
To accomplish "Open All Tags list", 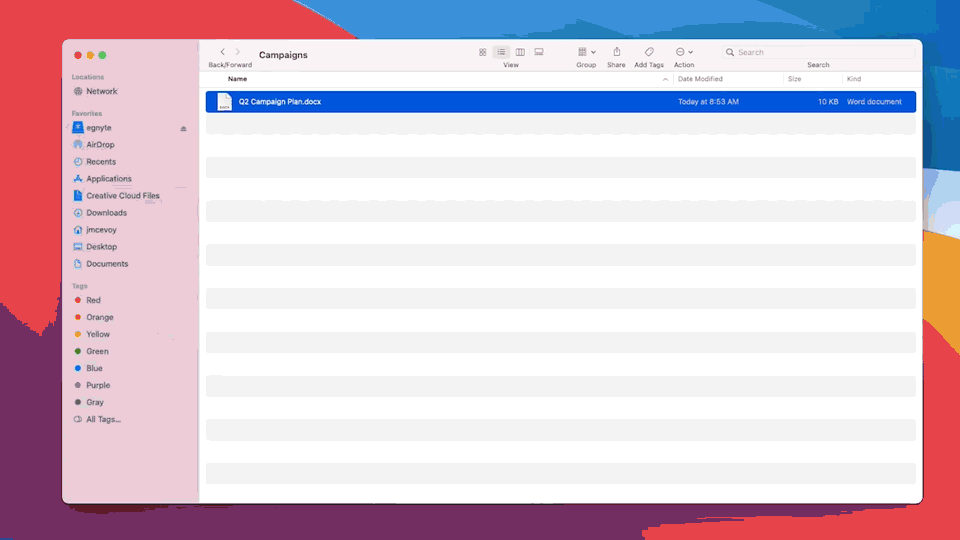I will (x=103, y=420).
